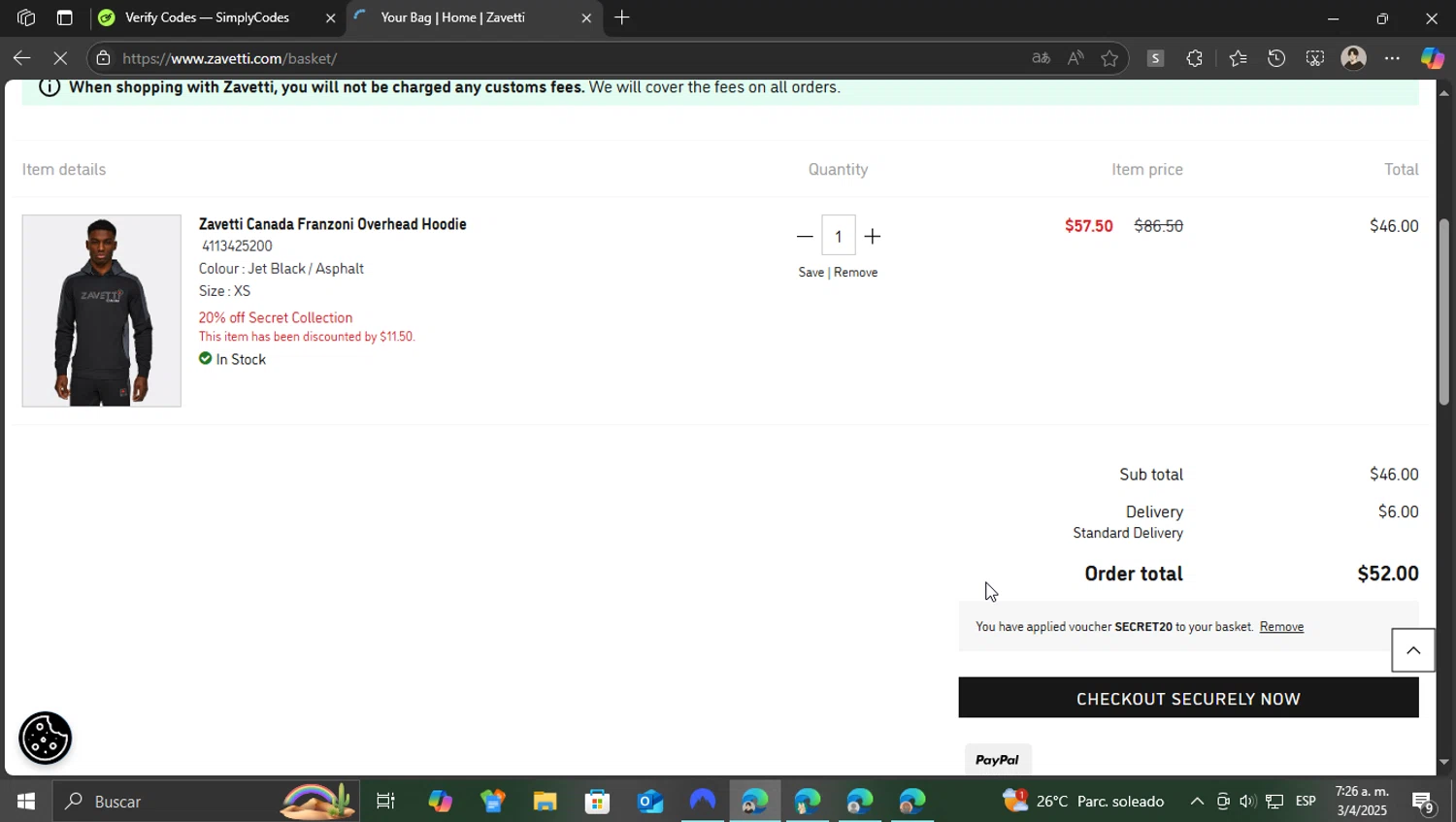Viewport: 1456px width, 822px height.
Task: Click the Order total $52.00 amount
Action: point(1388,574)
